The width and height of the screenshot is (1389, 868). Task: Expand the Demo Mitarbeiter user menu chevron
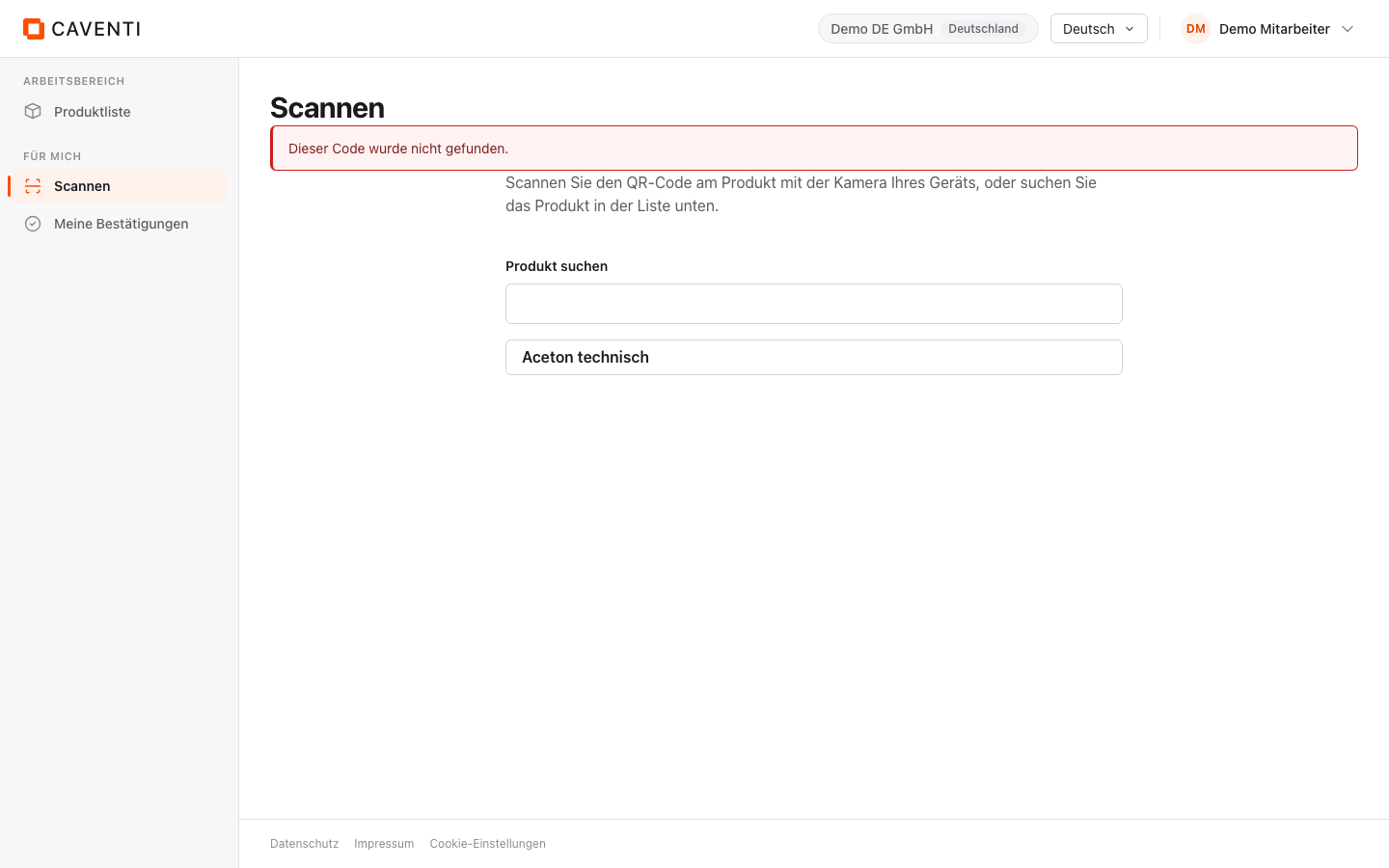(1348, 29)
